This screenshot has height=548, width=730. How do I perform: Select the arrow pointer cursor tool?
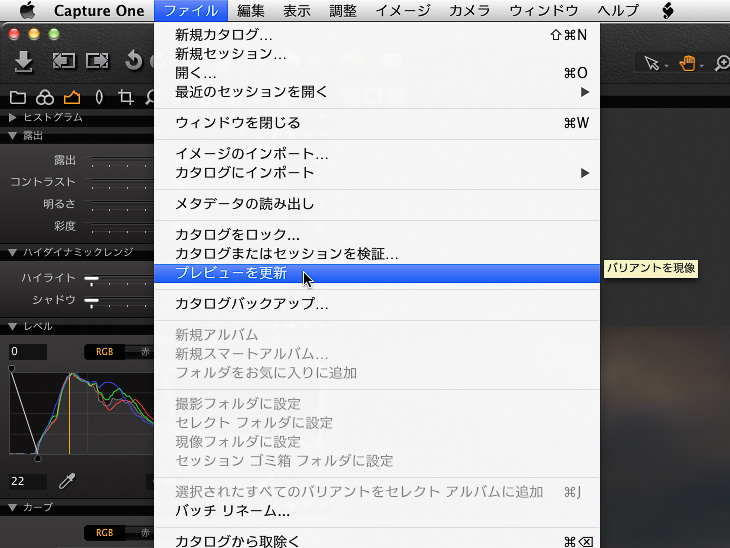[652, 63]
